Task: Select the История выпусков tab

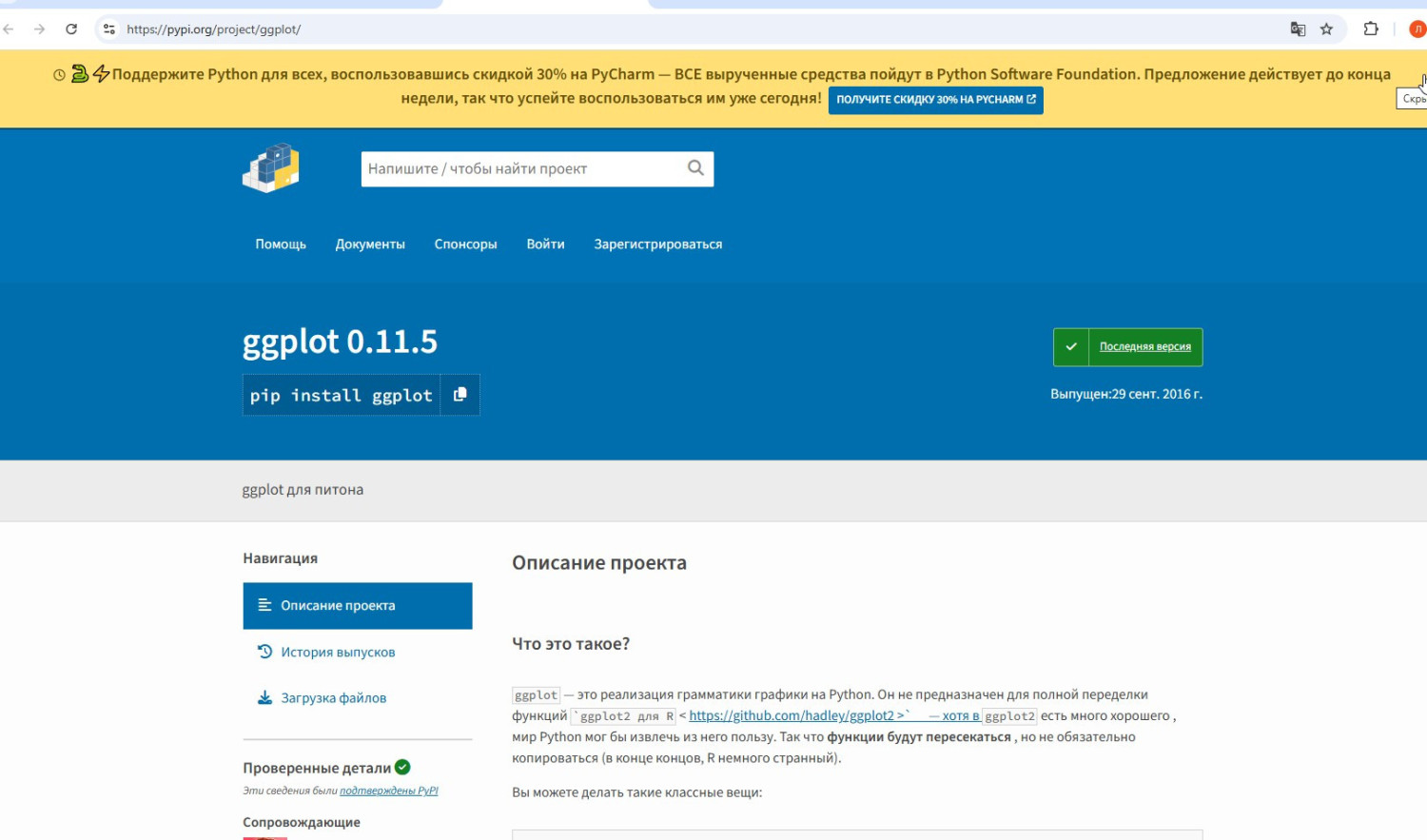Action: (x=338, y=653)
